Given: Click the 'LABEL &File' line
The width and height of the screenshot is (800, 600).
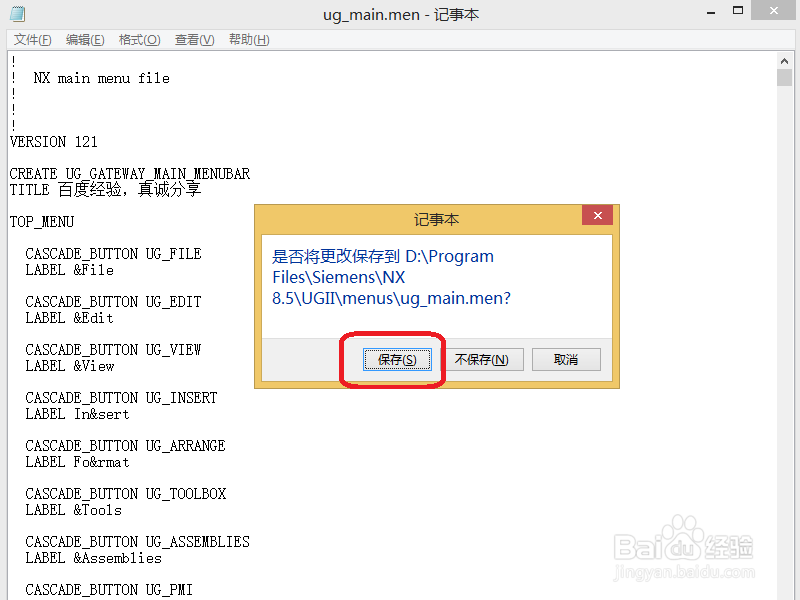Looking at the screenshot, I should (69, 270).
